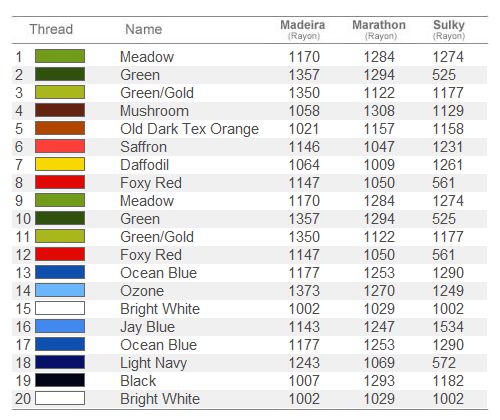
Task: Click the Light Navy swatch
Action: (60, 362)
